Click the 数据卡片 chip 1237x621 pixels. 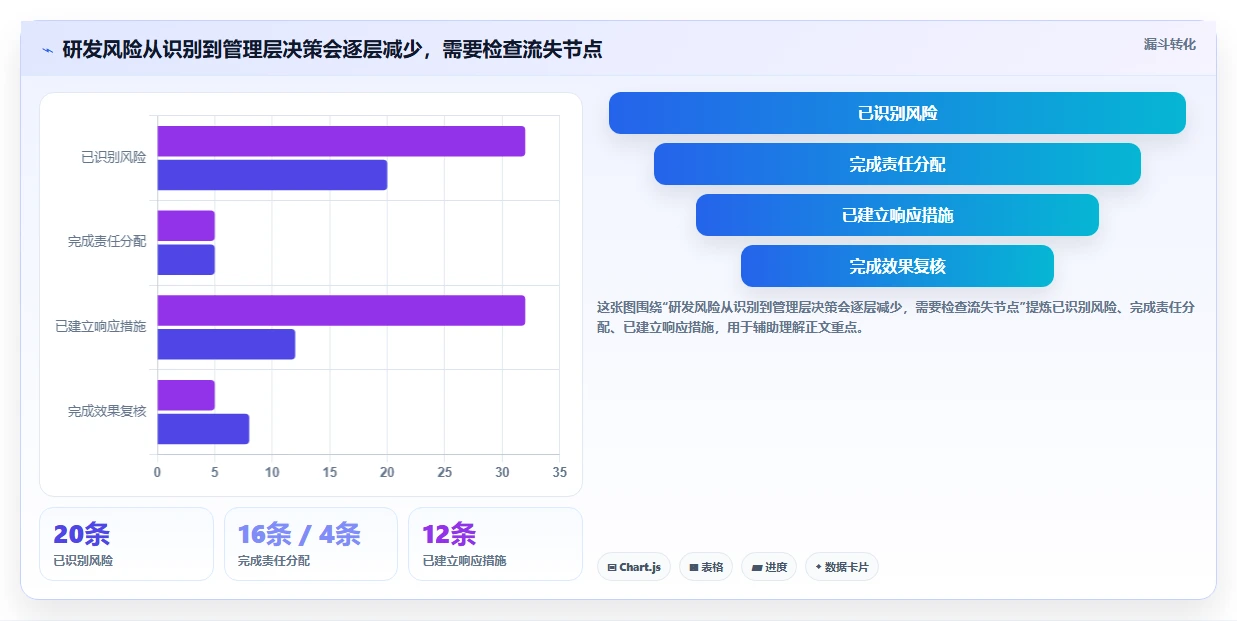[842, 567]
